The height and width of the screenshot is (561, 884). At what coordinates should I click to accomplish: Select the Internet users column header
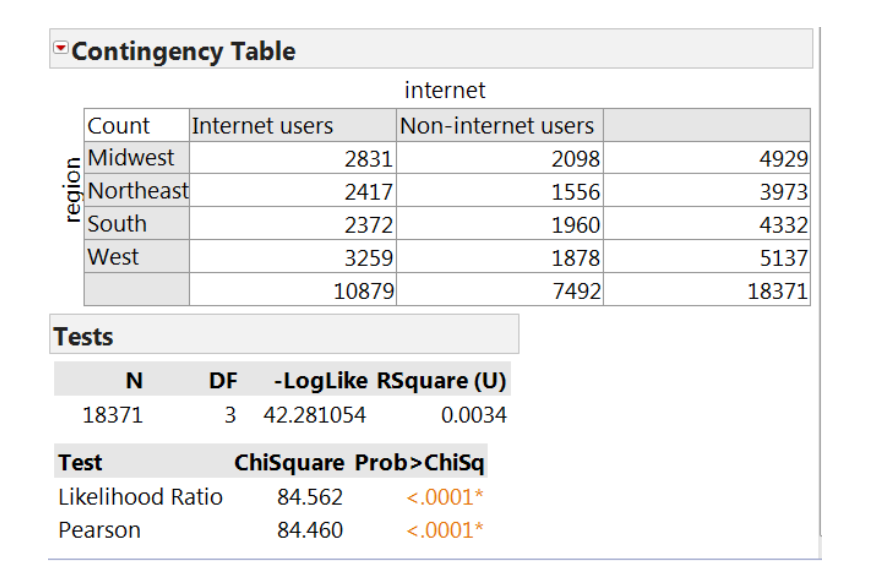click(293, 125)
